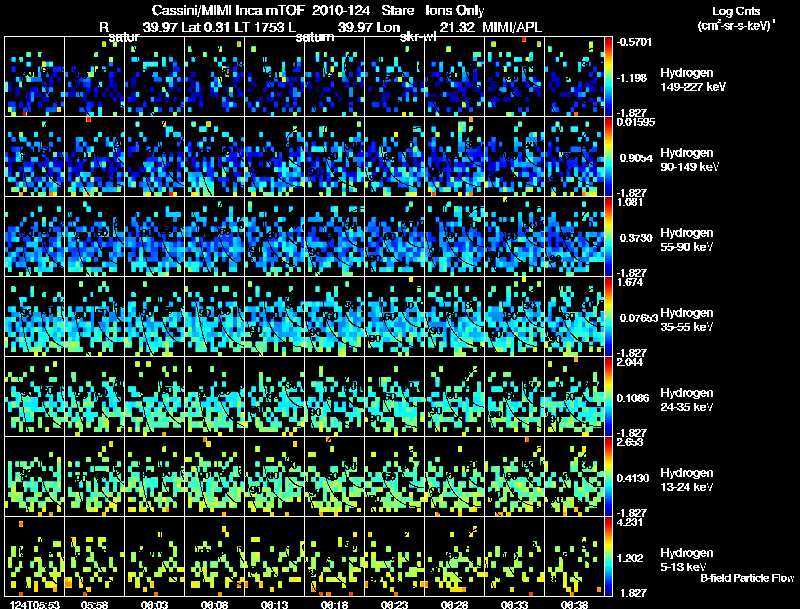Viewport: 800px width, 609px height.
Task: Select the 90-149 keV panel at 06:13
Action: pos(274,157)
